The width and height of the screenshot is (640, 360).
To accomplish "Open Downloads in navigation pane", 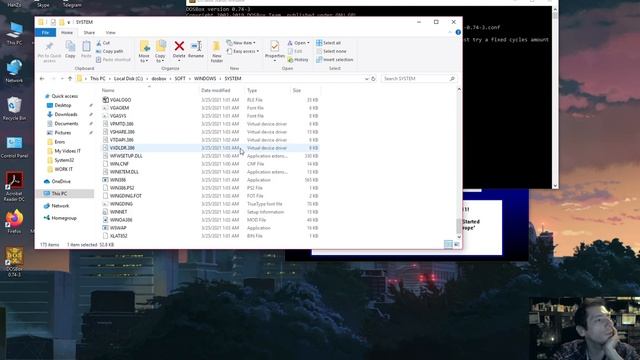I will point(65,115).
